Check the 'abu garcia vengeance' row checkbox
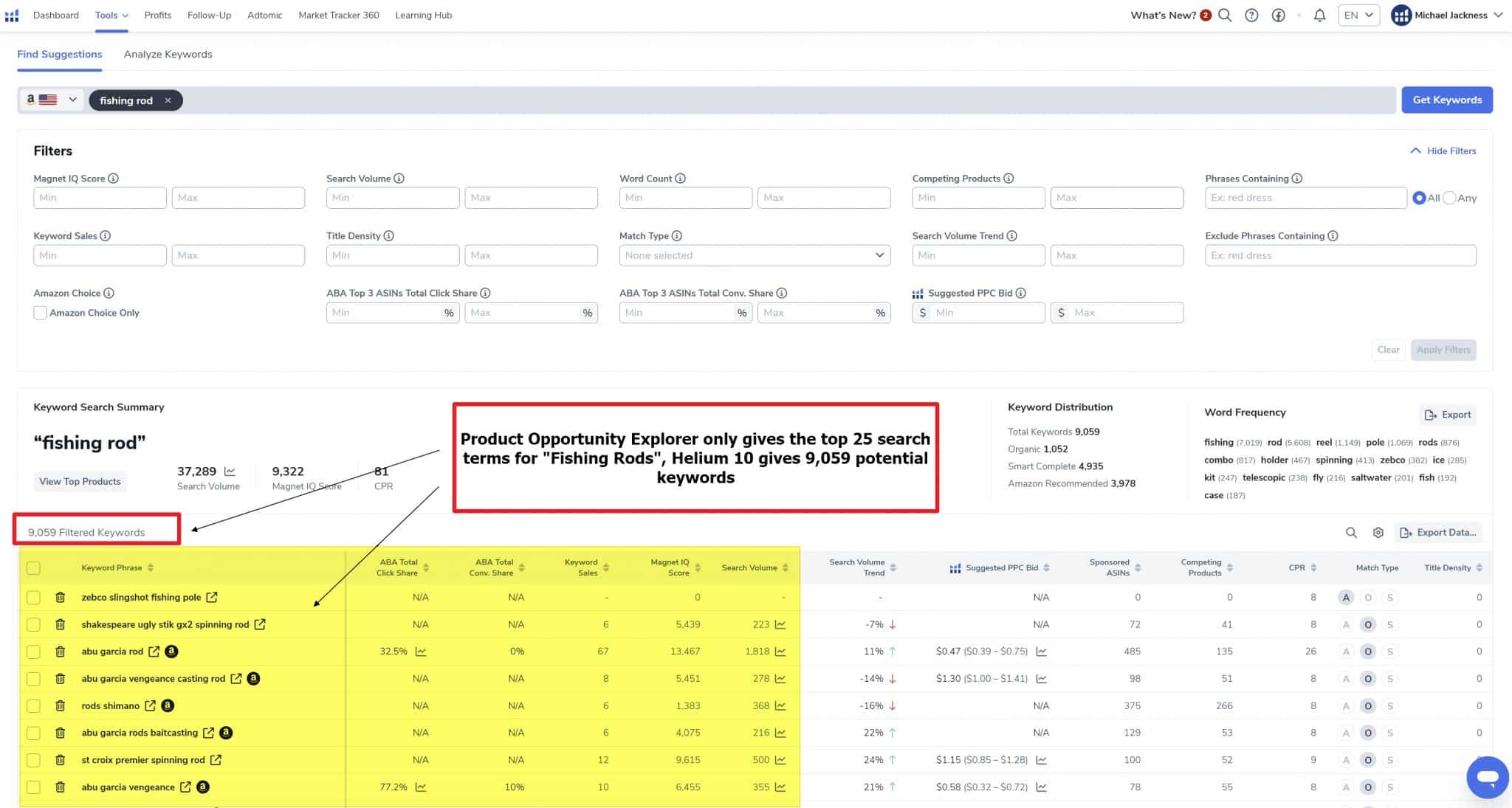 point(33,787)
